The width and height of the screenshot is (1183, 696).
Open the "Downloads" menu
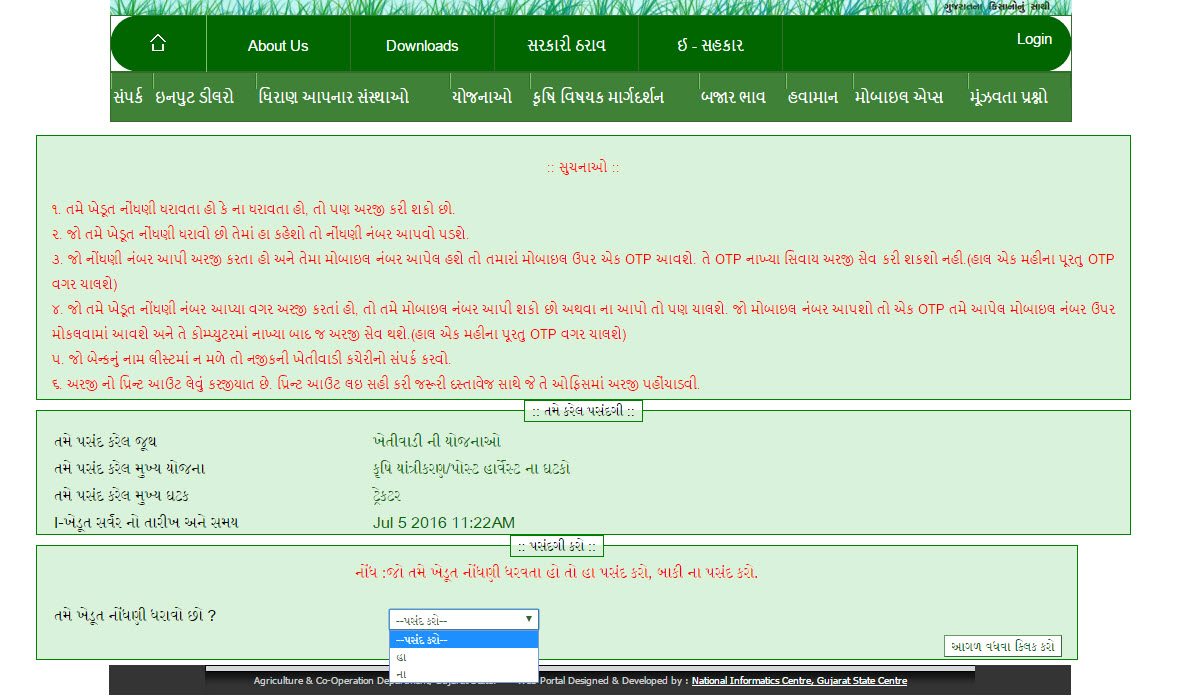pos(421,44)
